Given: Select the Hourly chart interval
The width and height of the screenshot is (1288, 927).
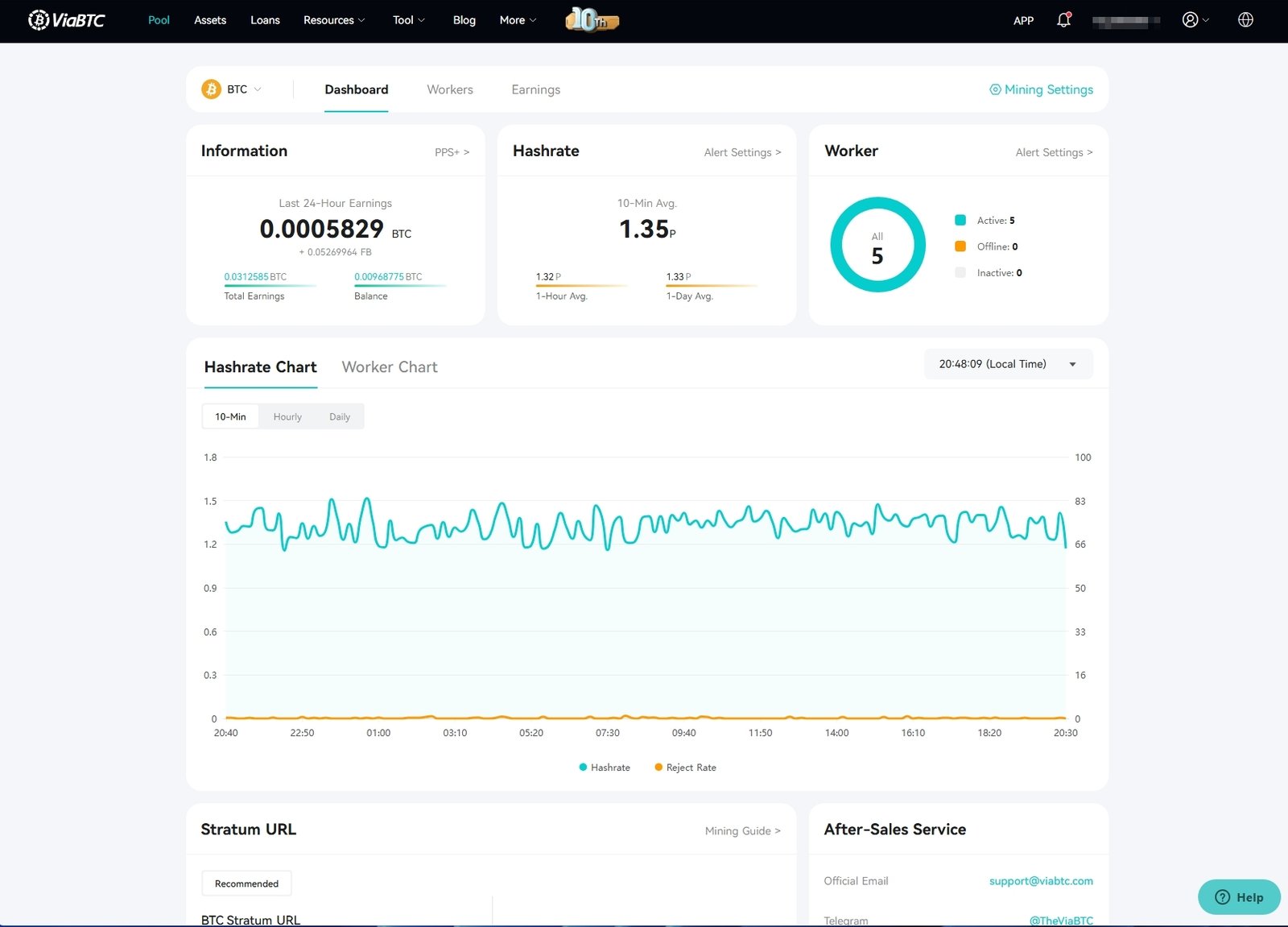Looking at the screenshot, I should point(287,416).
